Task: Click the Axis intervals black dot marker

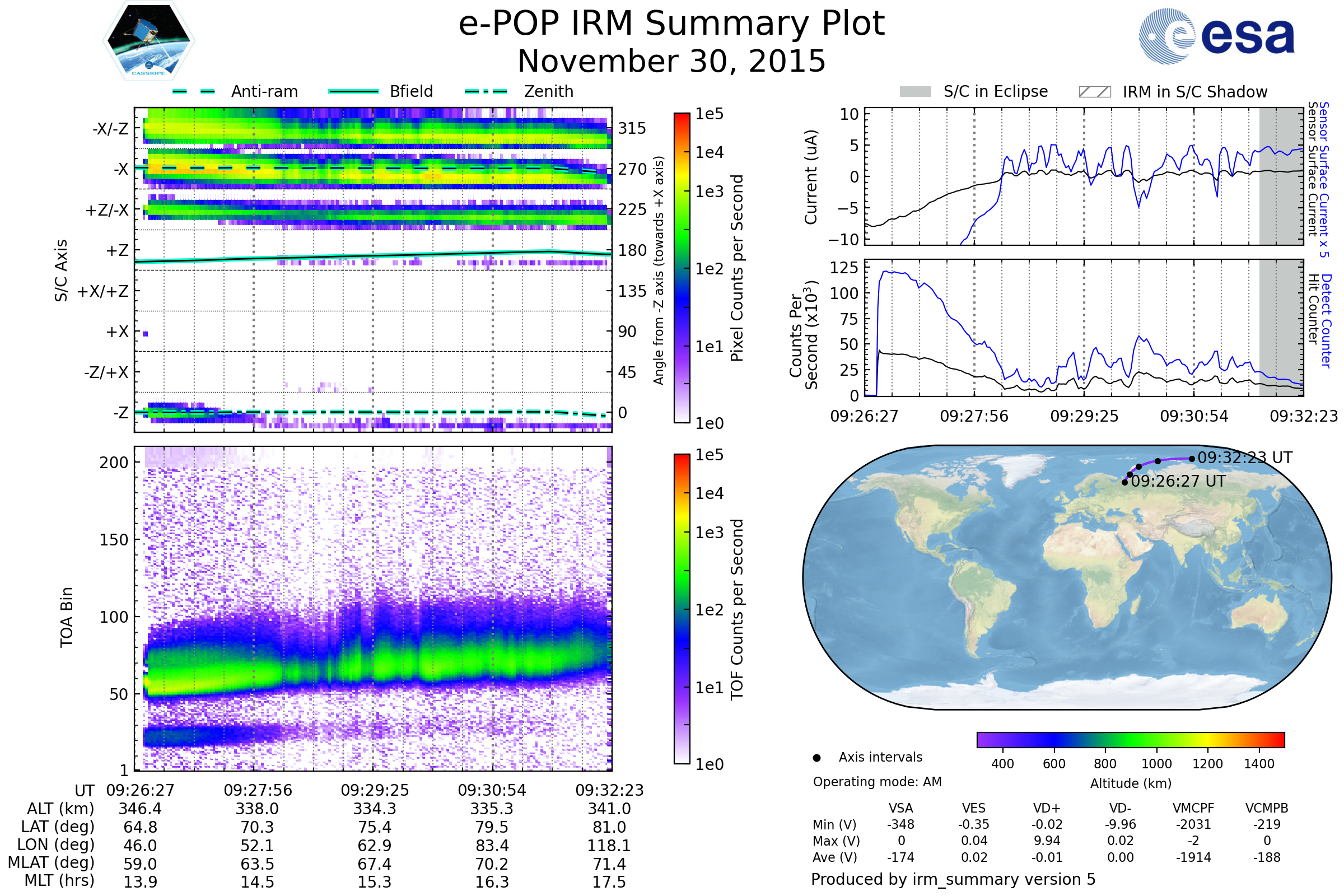Action: 816,758
